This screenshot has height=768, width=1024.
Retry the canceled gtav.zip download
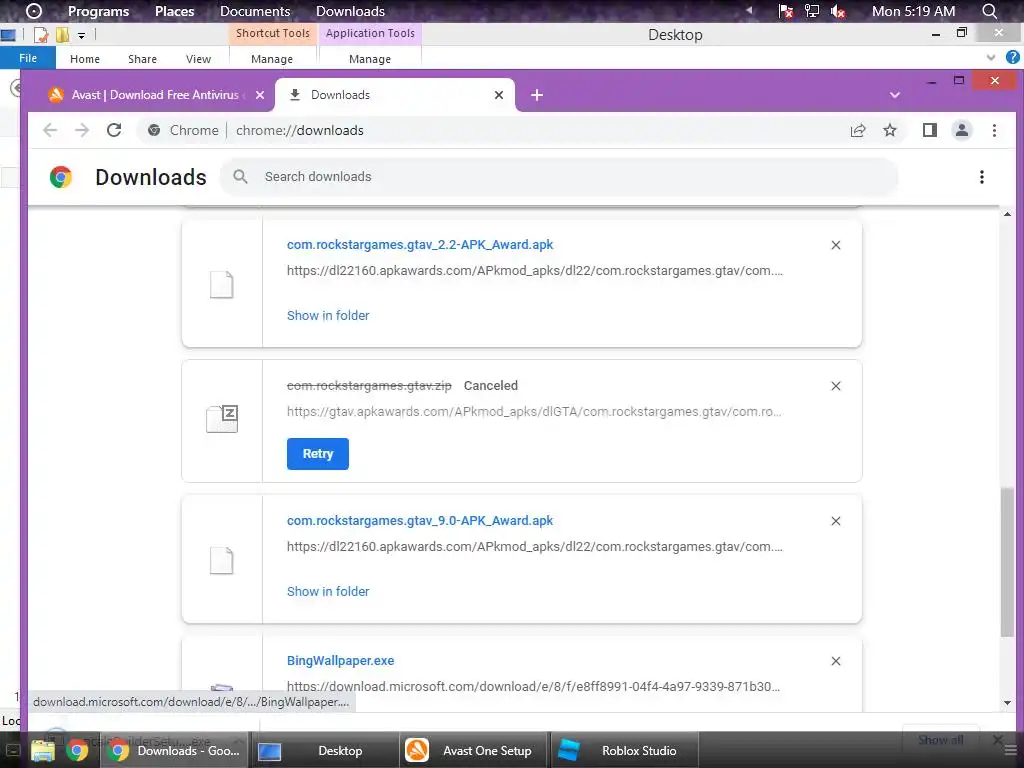[317, 454]
